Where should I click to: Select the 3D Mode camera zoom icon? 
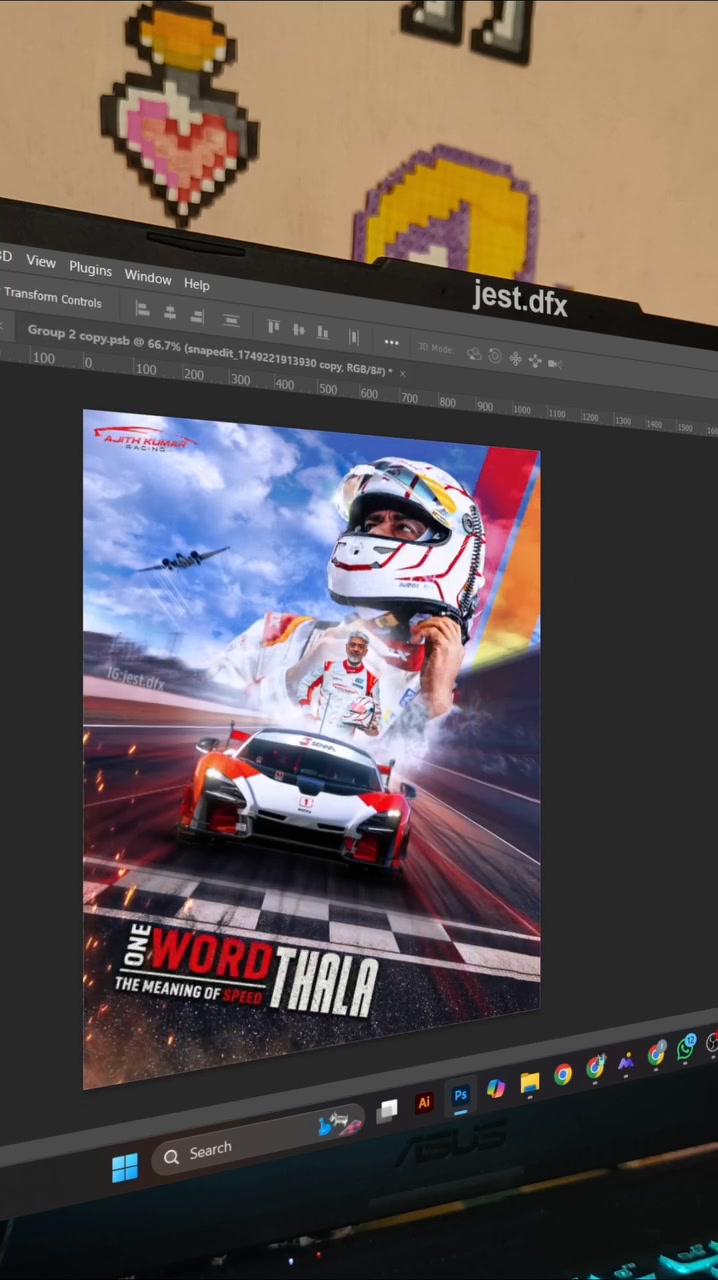coord(555,363)
